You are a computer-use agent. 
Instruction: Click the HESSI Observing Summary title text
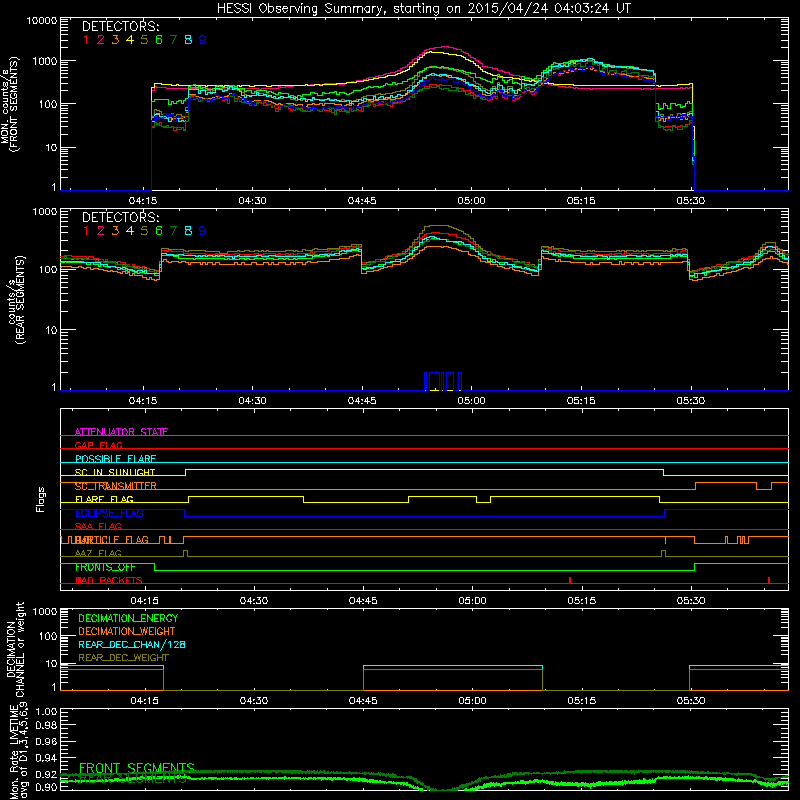coord(423,9)
